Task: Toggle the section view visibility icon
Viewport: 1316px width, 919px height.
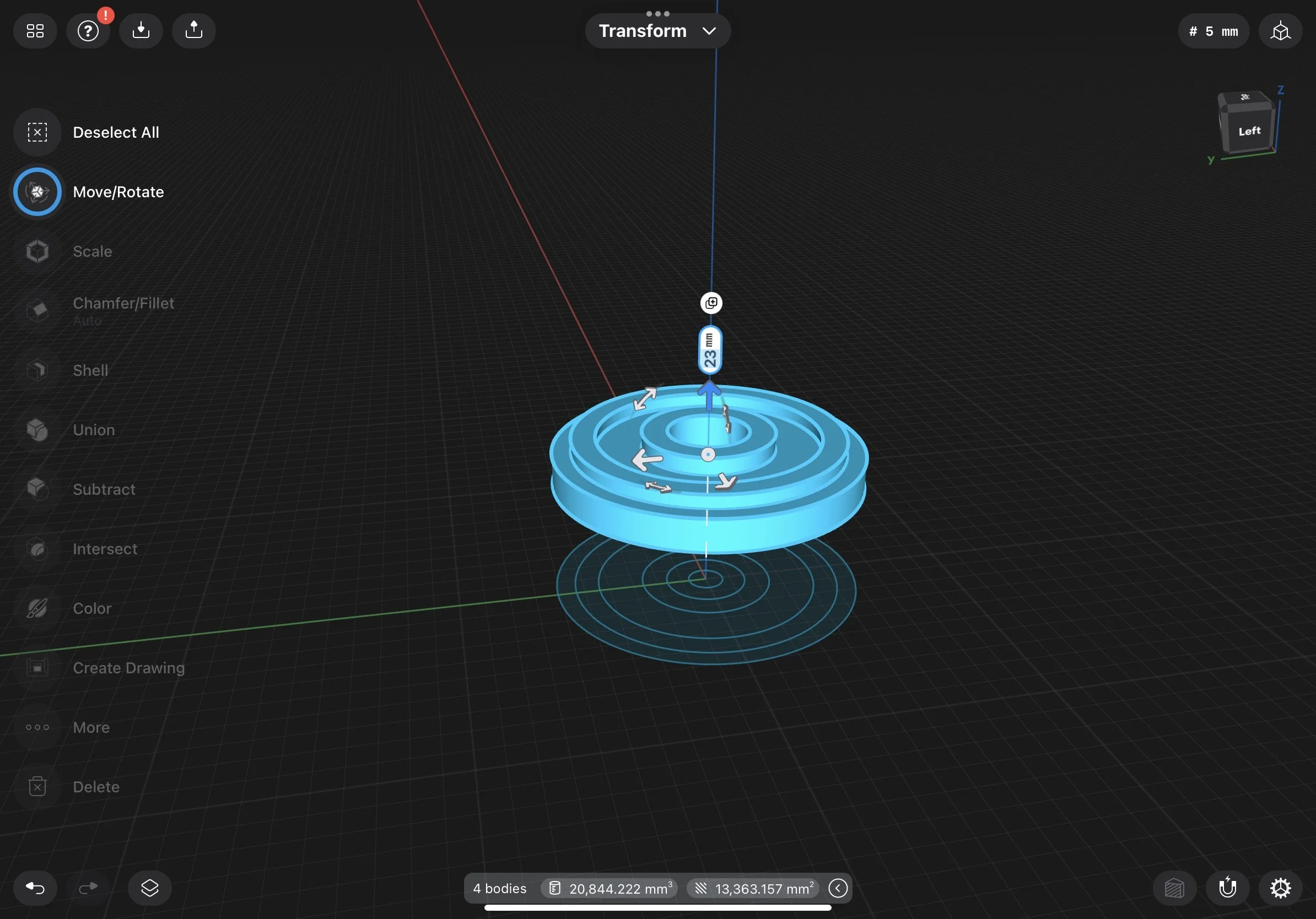Action: [1174, 888]
